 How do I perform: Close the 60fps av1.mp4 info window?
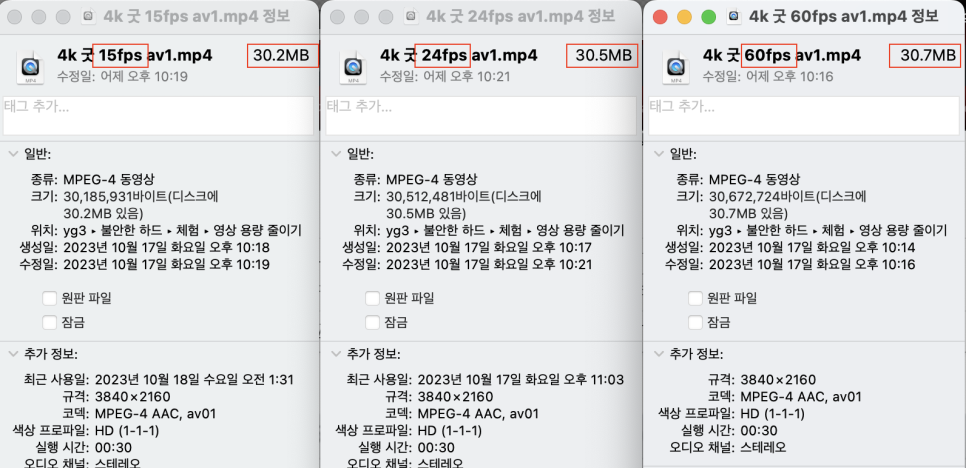(660, 17)
